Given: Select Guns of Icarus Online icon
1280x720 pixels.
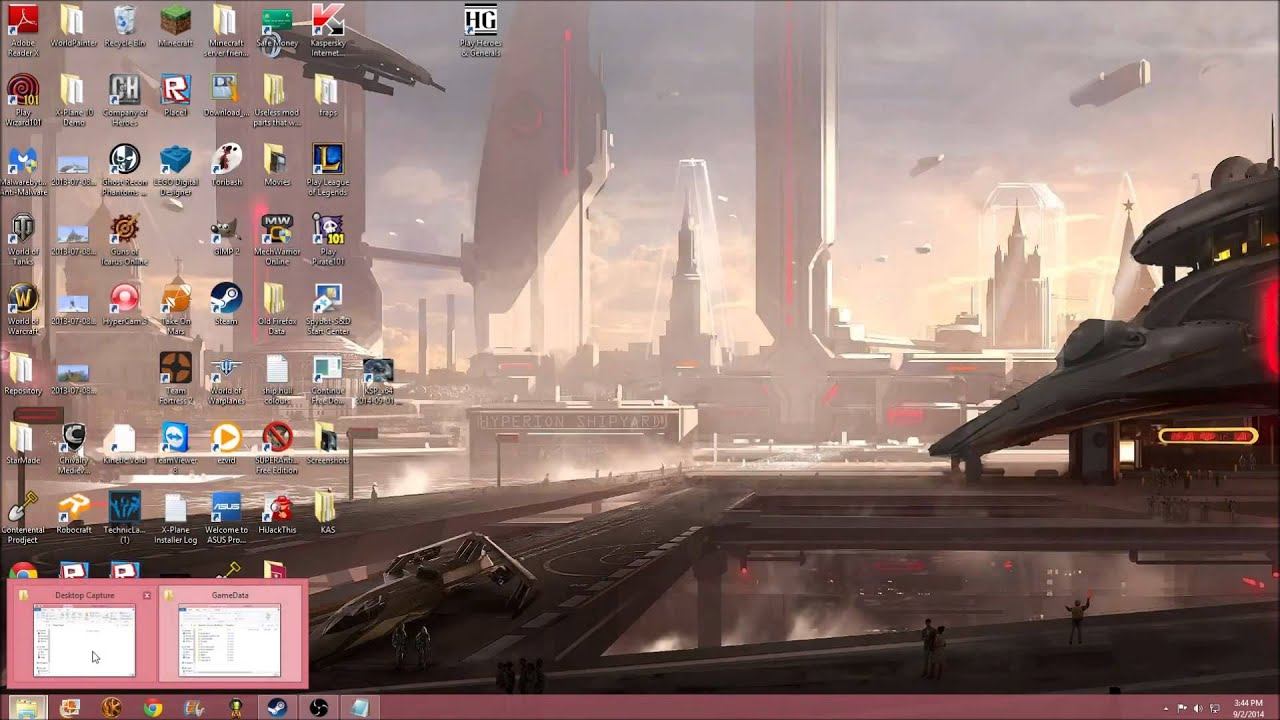Looking at the screenshot, I should click(x=125, y=240).
